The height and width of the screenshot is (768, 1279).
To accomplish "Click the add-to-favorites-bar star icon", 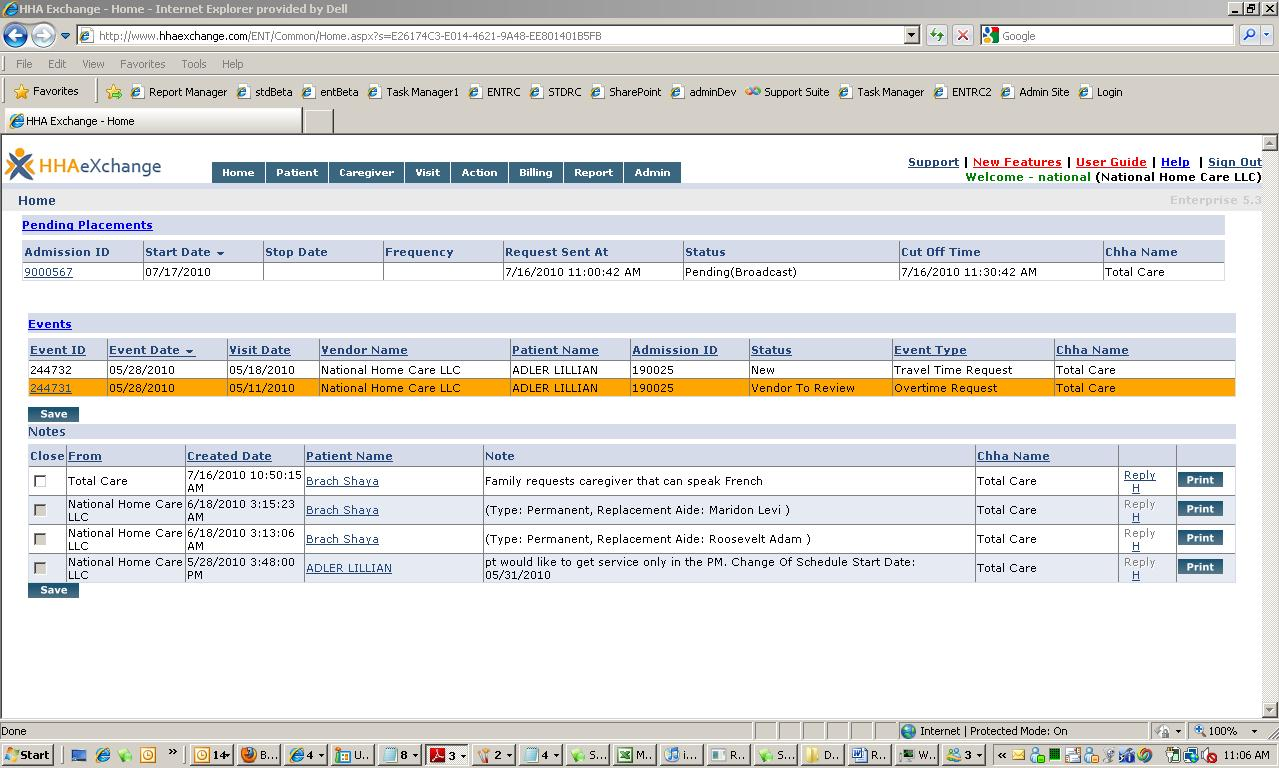I will point(114,92).
